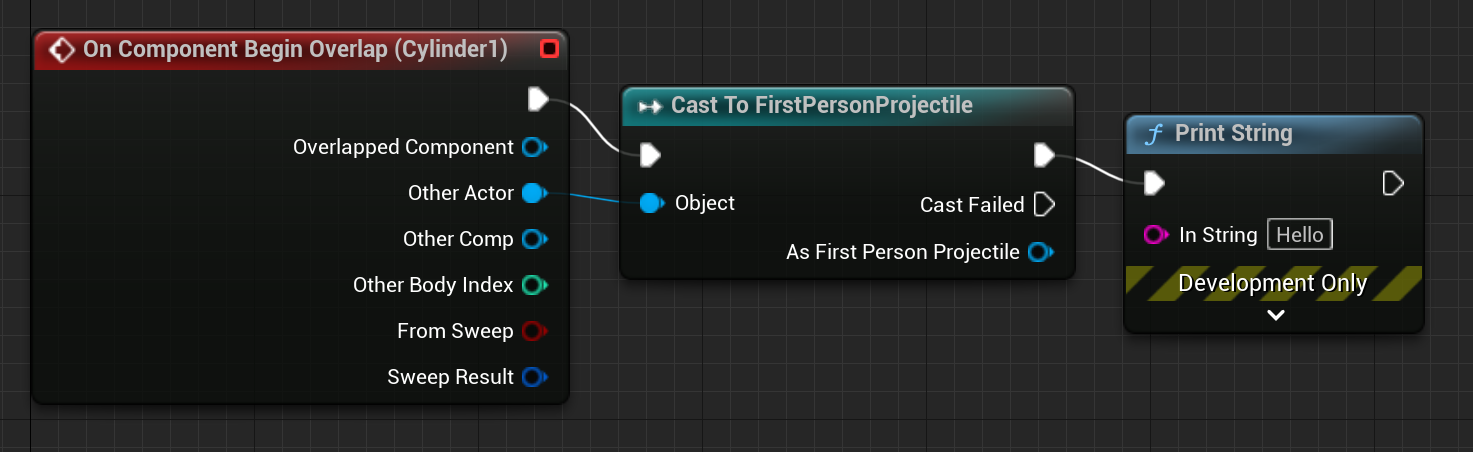Select the Cast To FirstPersonProjectile node title
This screenshot has height=452, width=1473.
pos(821,105)
